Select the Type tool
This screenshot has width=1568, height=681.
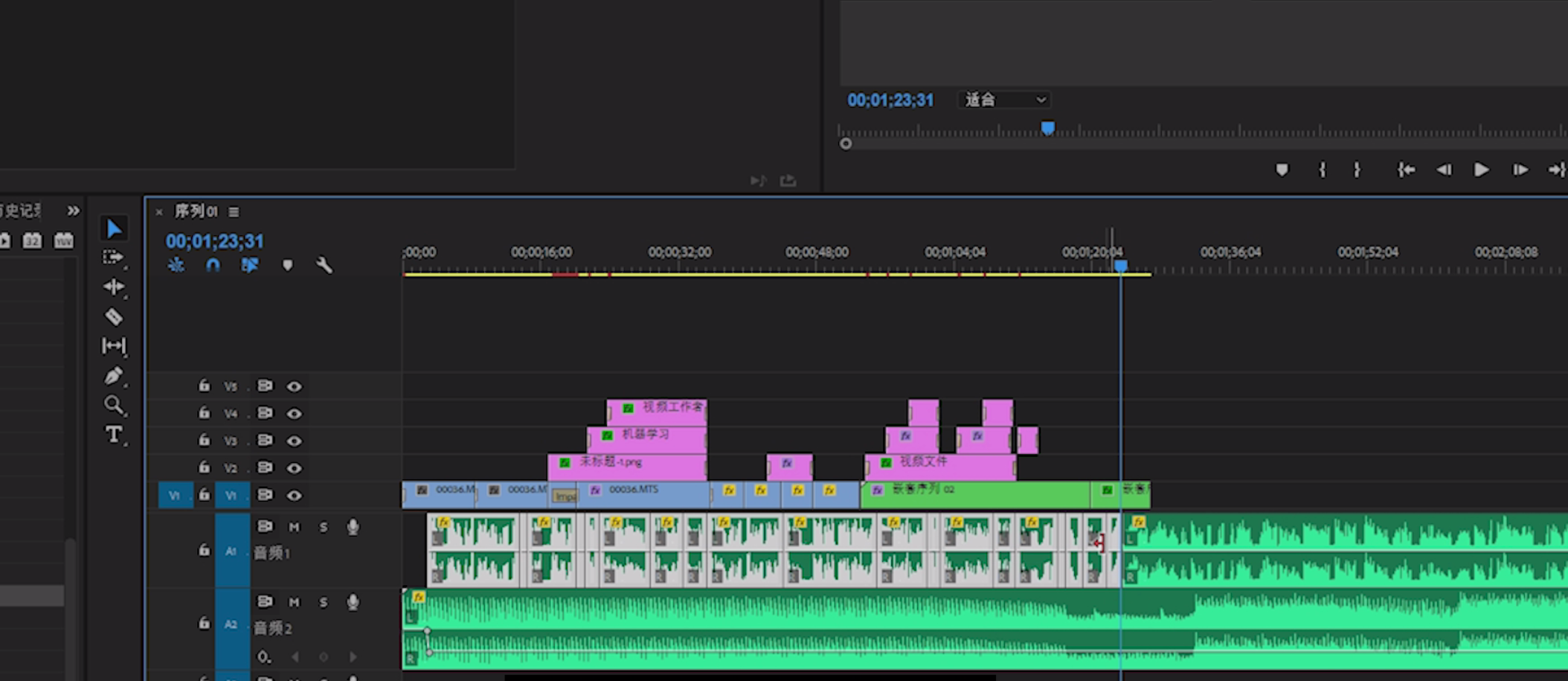[114, 435]
